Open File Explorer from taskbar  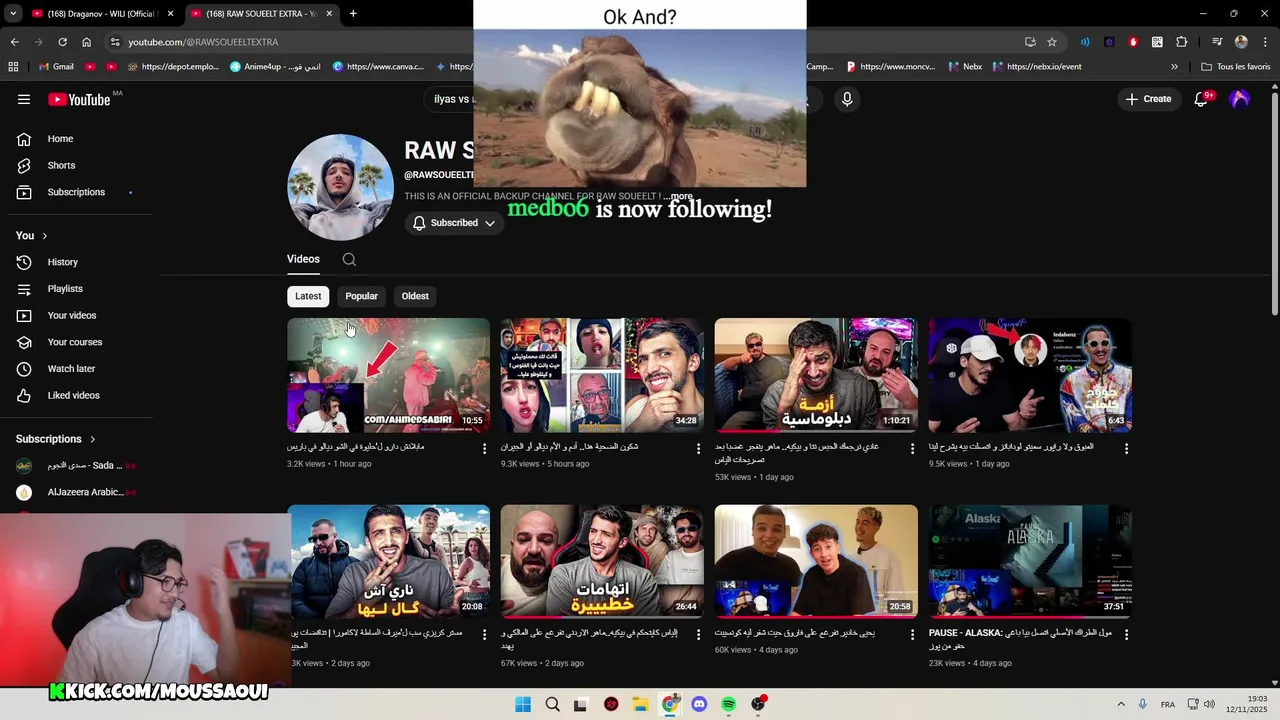[640, 704]
